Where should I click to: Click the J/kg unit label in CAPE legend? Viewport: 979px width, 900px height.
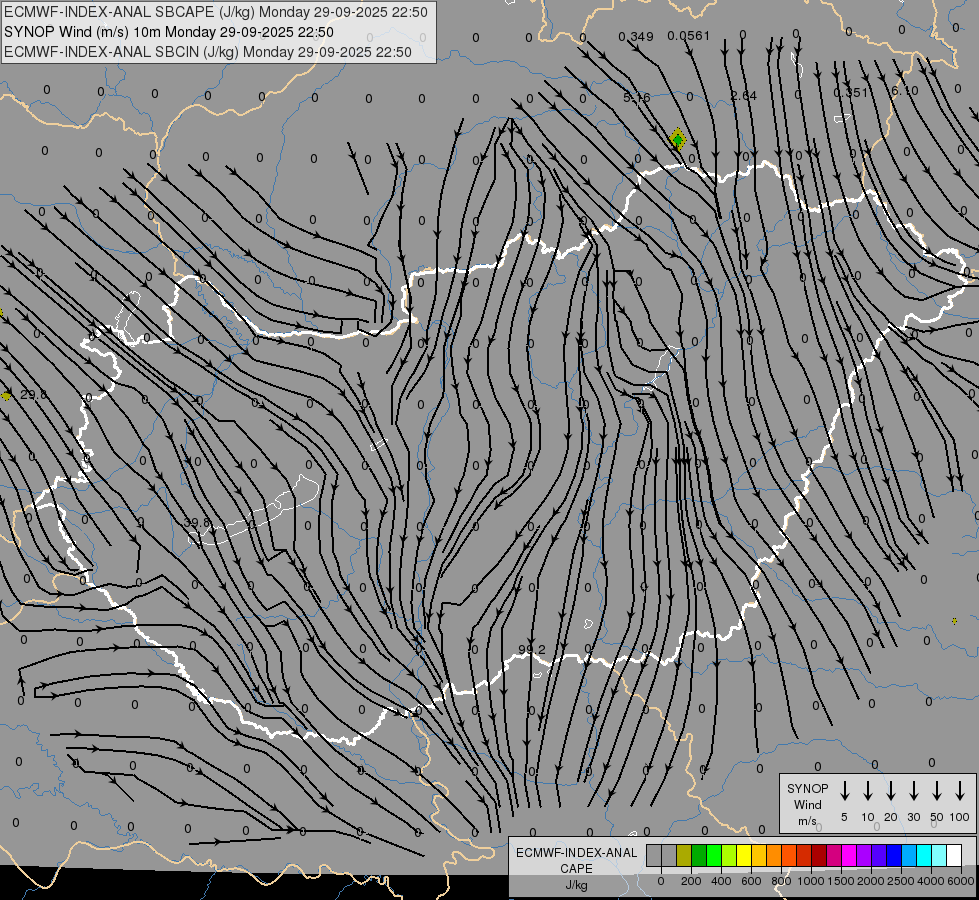[576, 885]
